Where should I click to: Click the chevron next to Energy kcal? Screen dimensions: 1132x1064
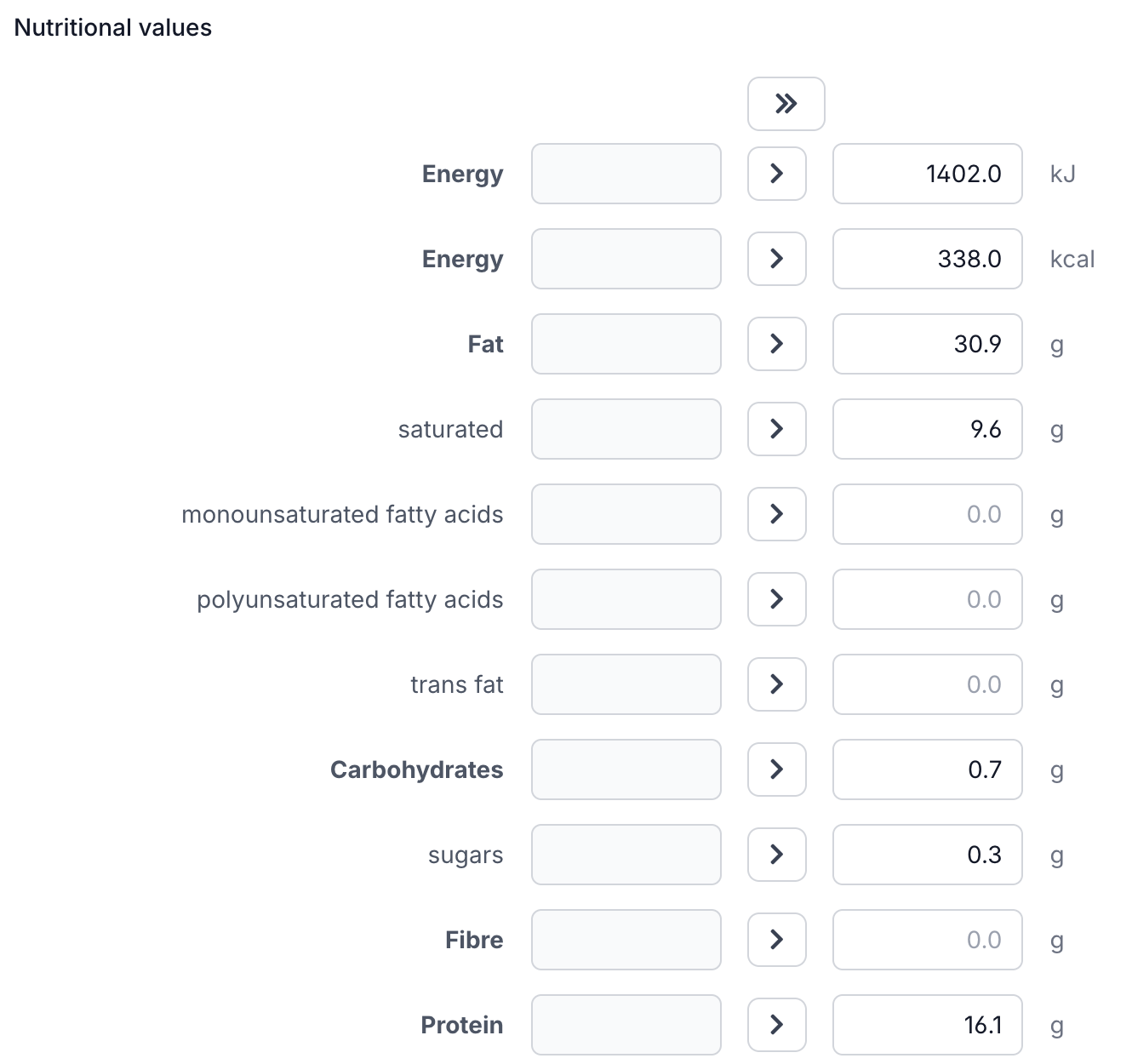click(x=776, y=259)
